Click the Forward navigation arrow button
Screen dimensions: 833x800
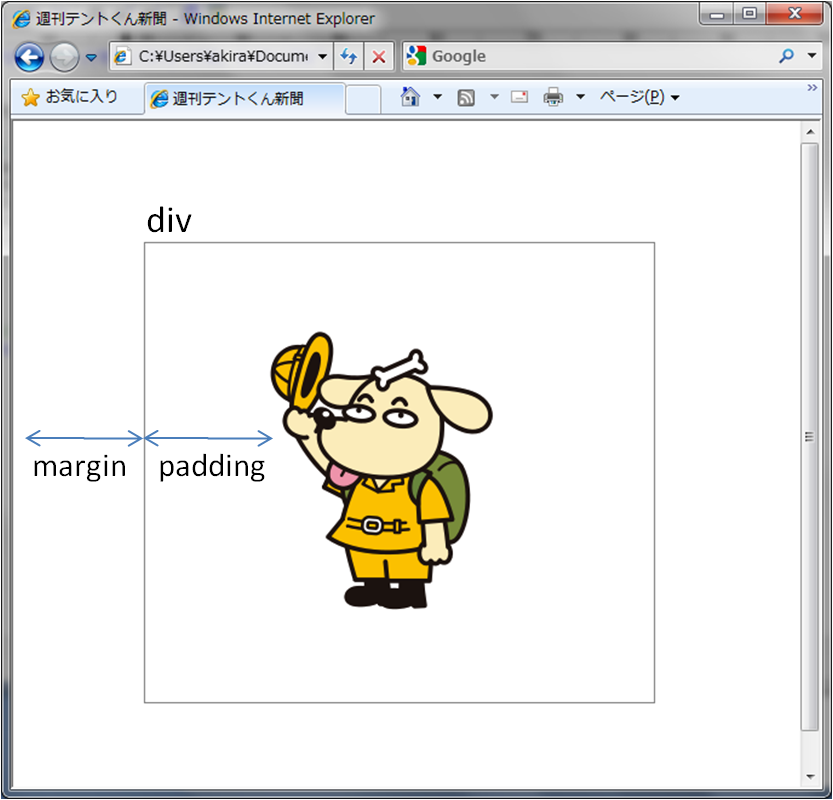coord(64,57)
